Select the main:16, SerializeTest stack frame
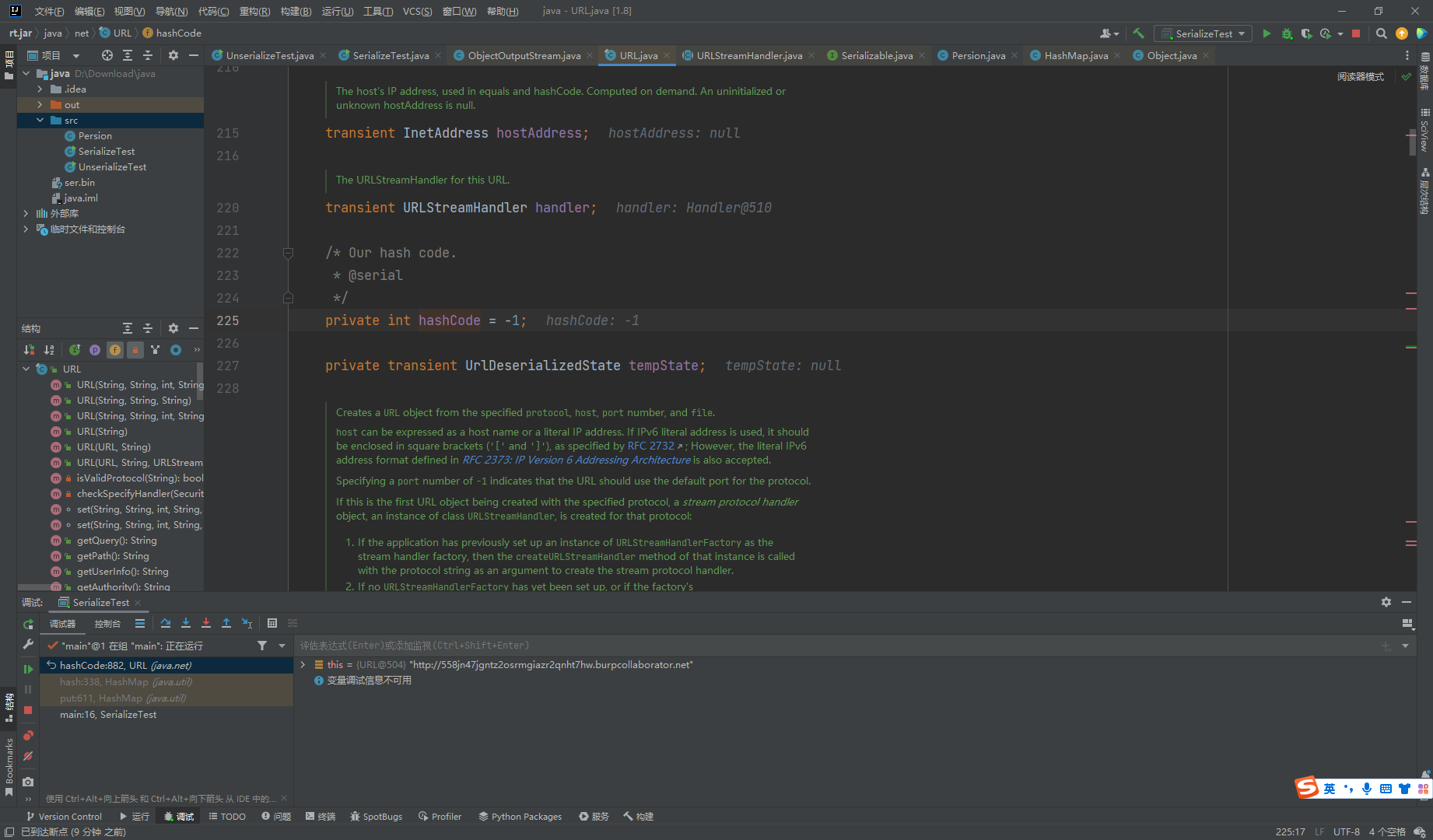 click(x=166, y=715)
